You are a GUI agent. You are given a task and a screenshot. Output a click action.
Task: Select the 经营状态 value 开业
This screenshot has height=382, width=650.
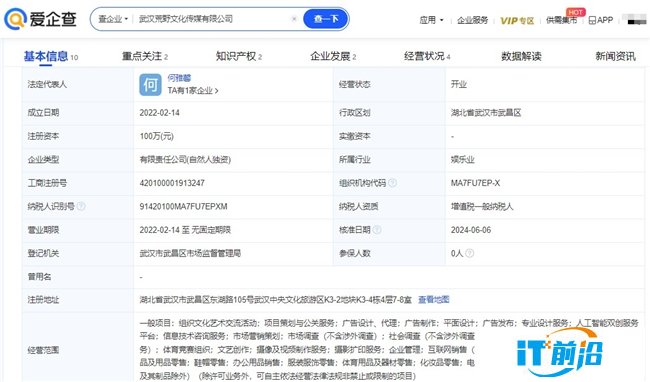(x=459, y=85)
